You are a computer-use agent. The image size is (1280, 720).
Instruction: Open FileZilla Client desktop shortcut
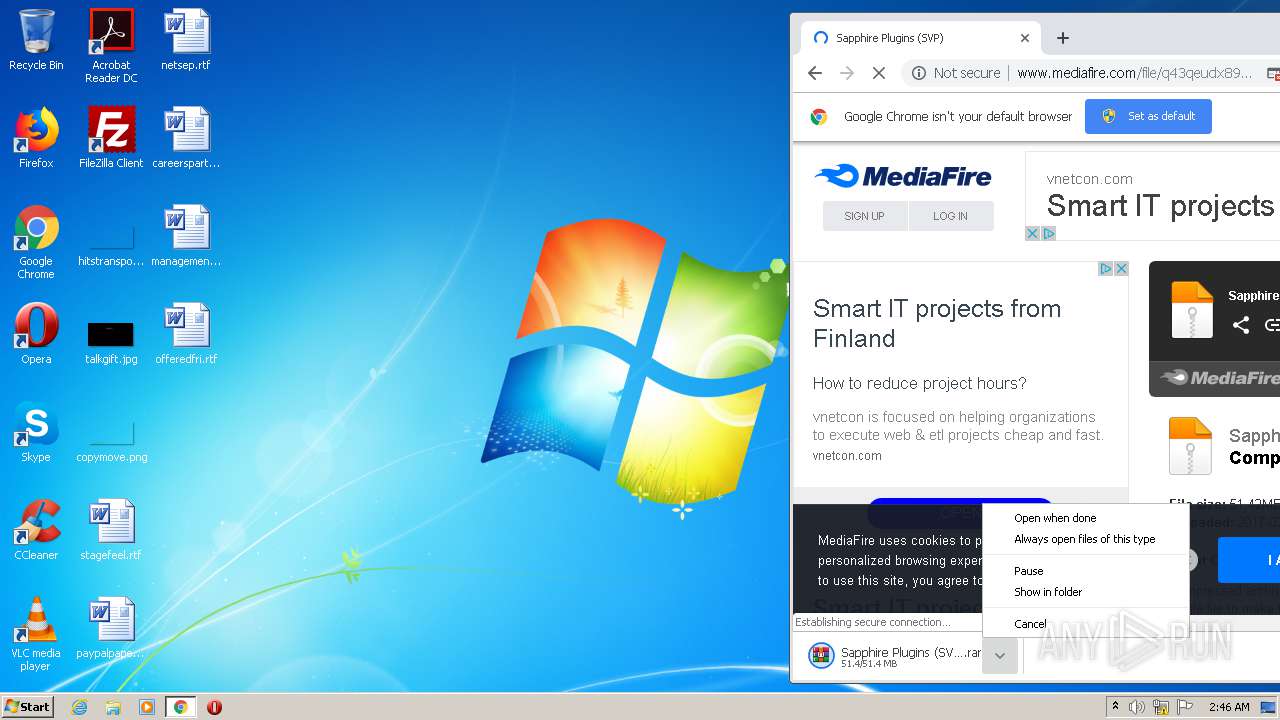pyautogui.click(x=111, y=138)
